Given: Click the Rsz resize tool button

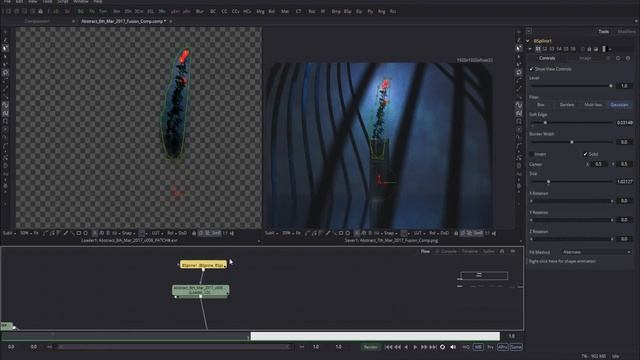Looking at the screenshot, I should [x=311, y=11].
